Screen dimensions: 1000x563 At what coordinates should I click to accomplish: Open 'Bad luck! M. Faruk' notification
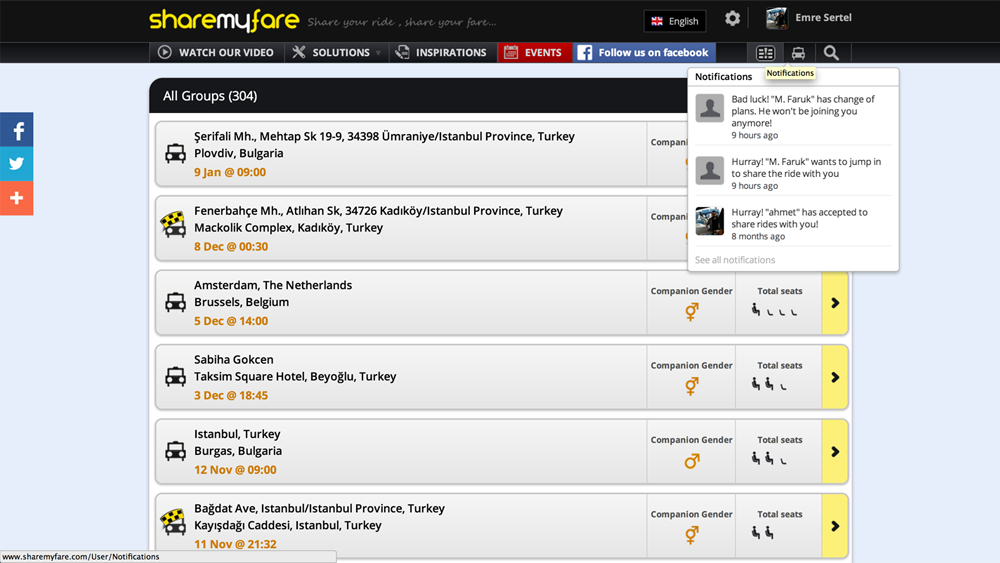[x=793, y=117]
